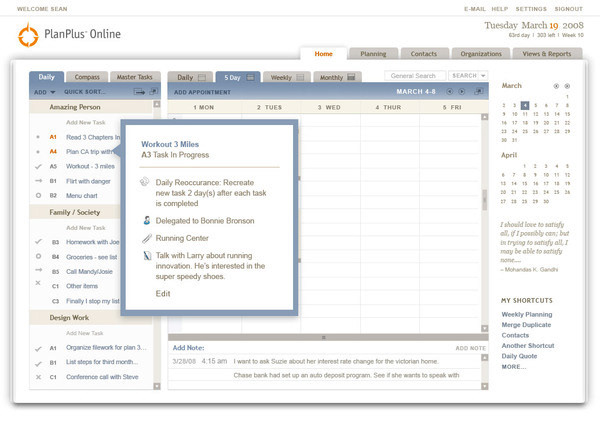Viewport: 600px width, 422px height.
Task: Show next month in mini calendar
Action: (567, 86)
